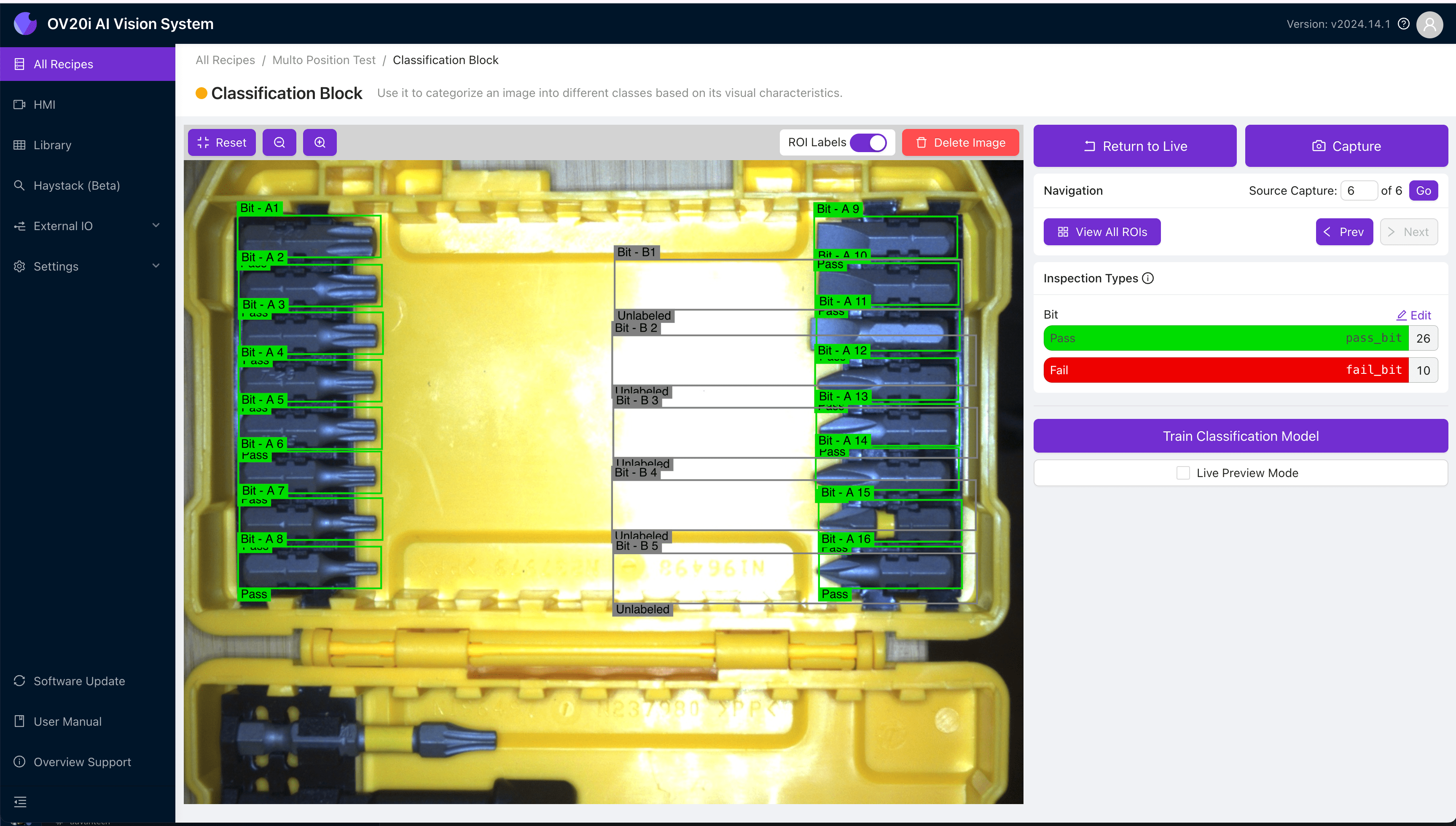1456x826 pixels.
Task: Open Multo Position Test from the breadcrumb
Action: [x=324, y=59]
